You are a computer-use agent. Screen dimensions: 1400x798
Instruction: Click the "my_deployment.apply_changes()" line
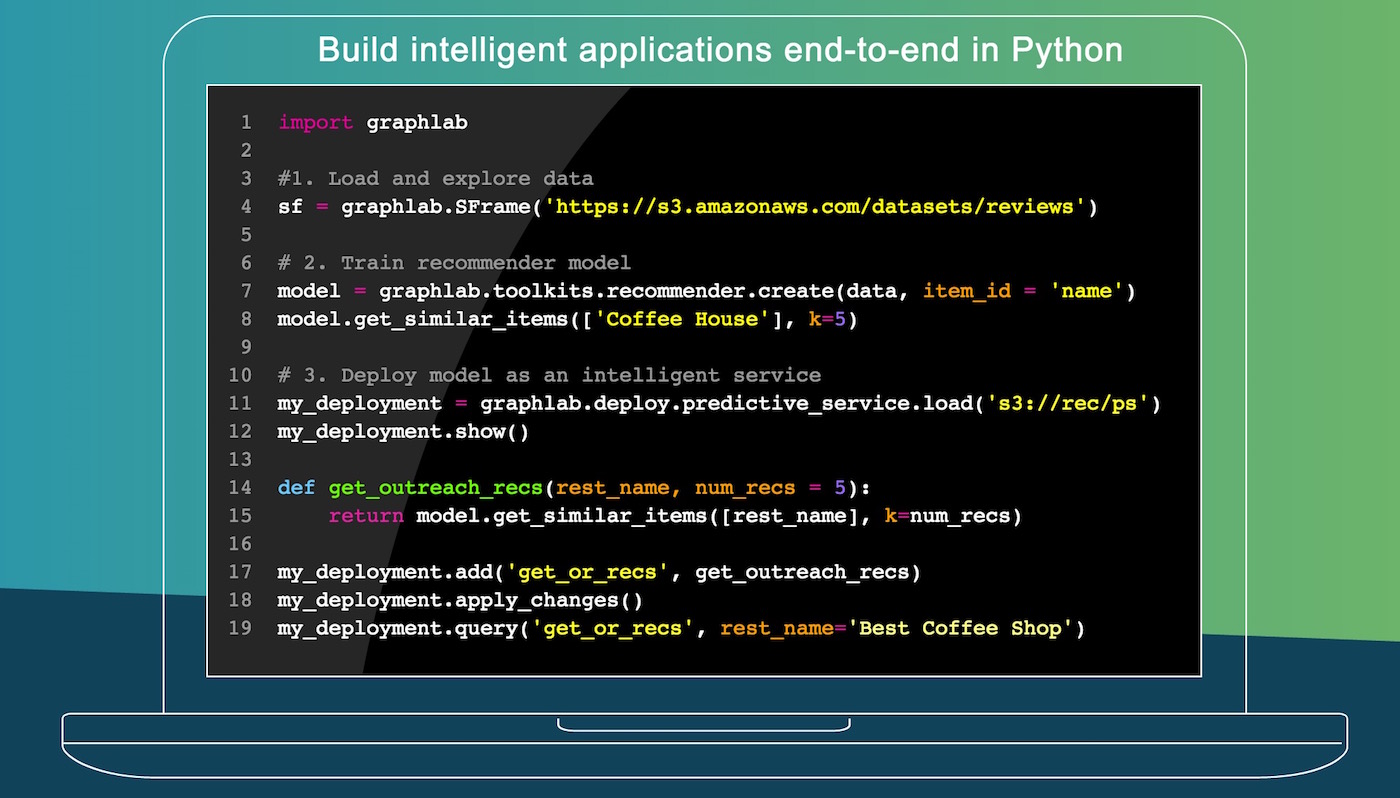point(461,600)
